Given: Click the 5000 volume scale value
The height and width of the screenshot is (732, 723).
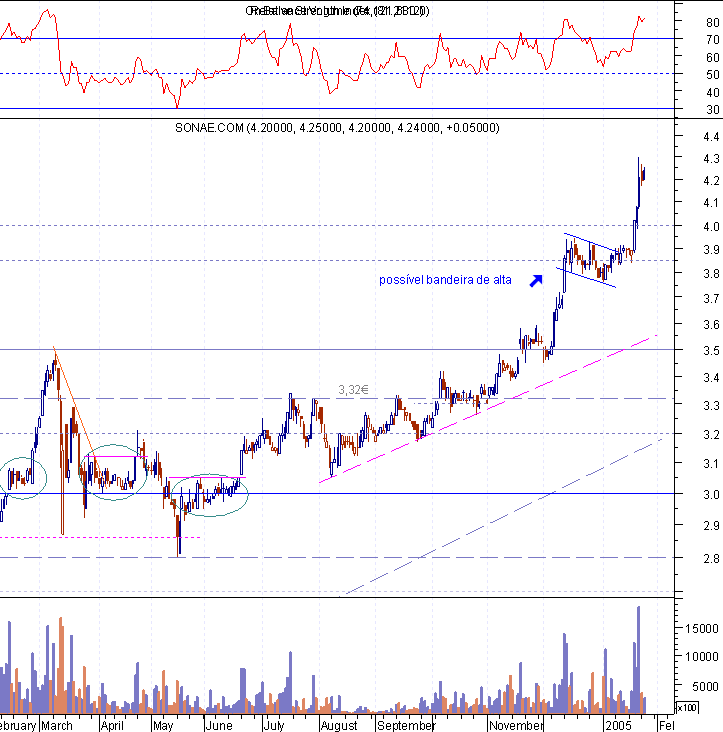Looking at the screenshot, I should click(x=705, y=686).
